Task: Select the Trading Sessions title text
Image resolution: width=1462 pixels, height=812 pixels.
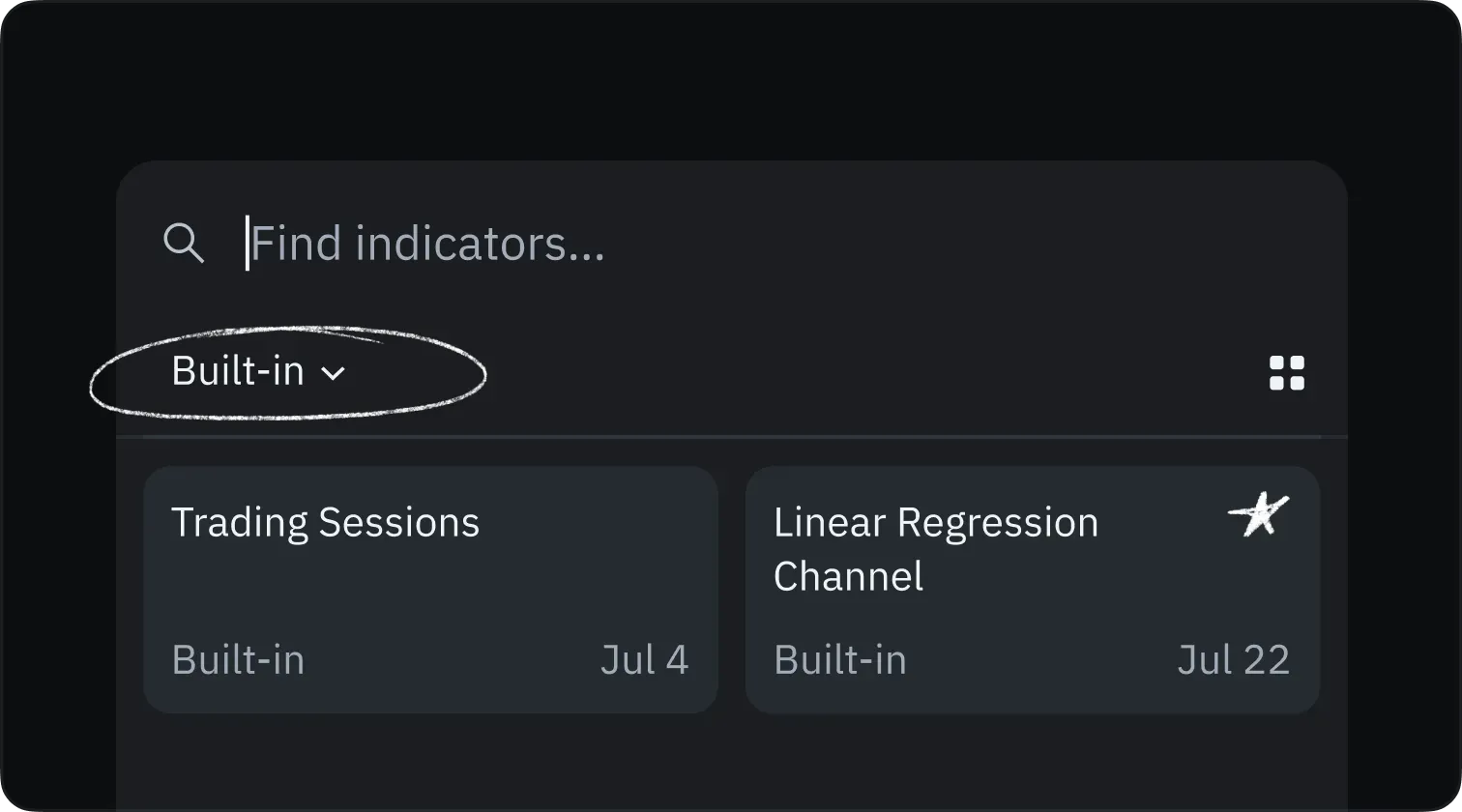Action: (325, 523)
